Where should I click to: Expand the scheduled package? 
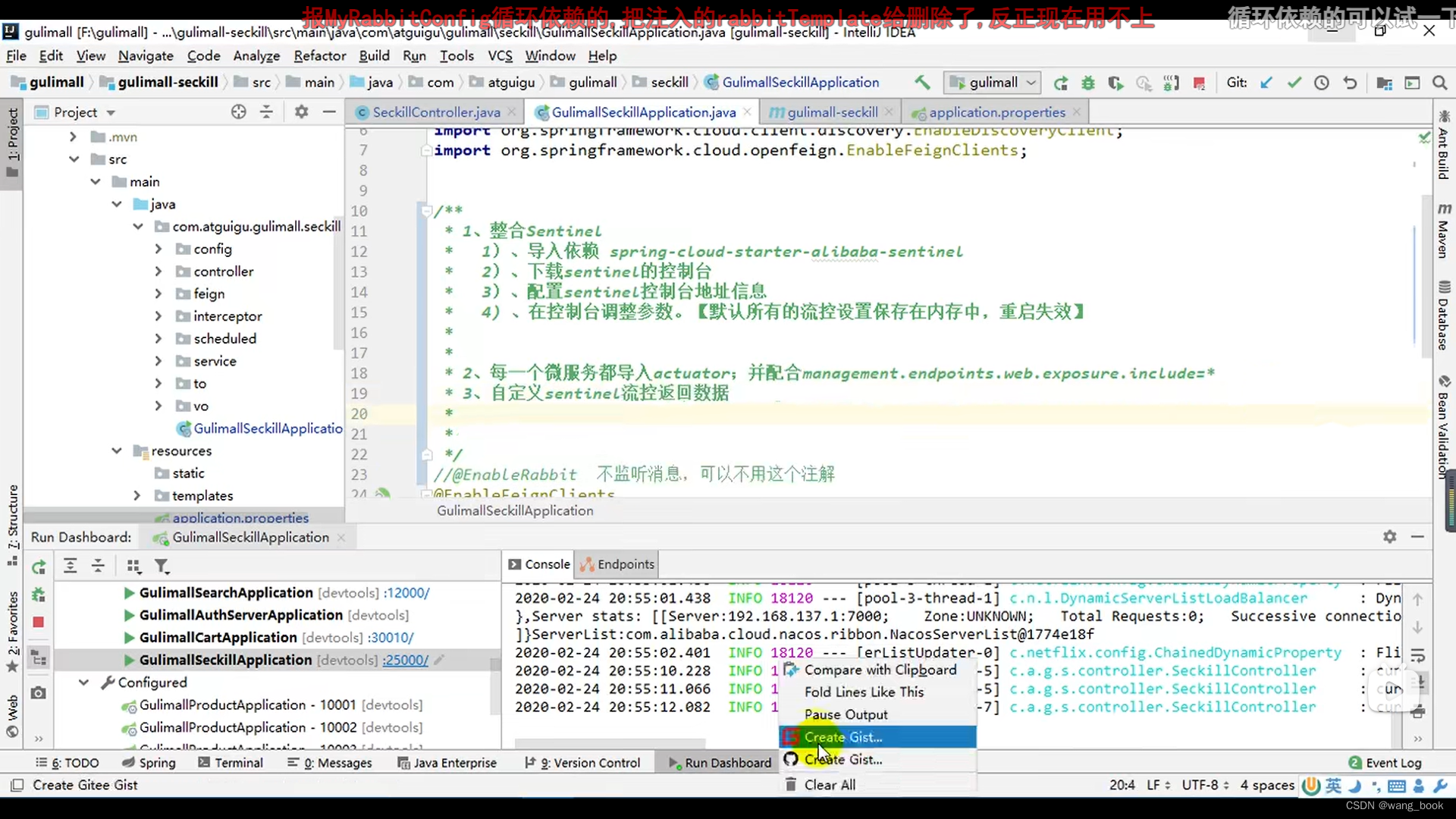[x=158, y=338]
